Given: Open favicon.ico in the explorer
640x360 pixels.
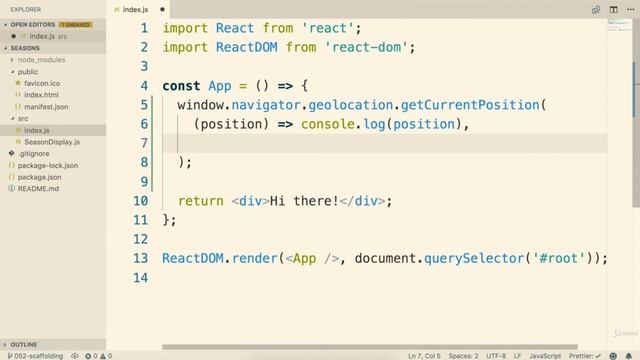Looking at the screenshot, I should [x=42, y=83].
